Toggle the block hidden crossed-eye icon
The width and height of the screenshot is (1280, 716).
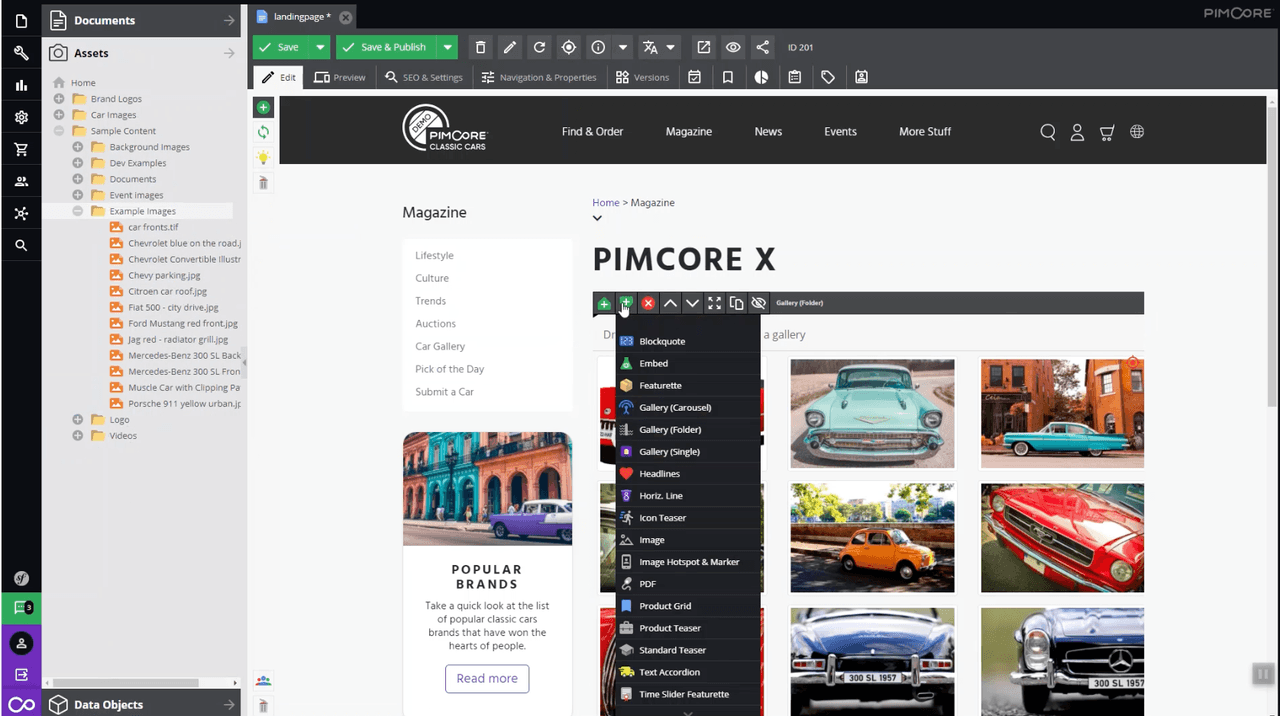click(x=758, y=303)
